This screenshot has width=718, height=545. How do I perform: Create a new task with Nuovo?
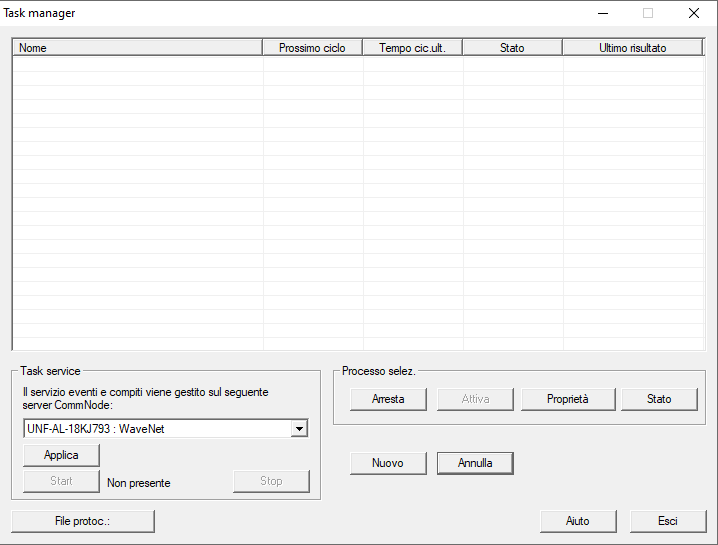(388, 463)
